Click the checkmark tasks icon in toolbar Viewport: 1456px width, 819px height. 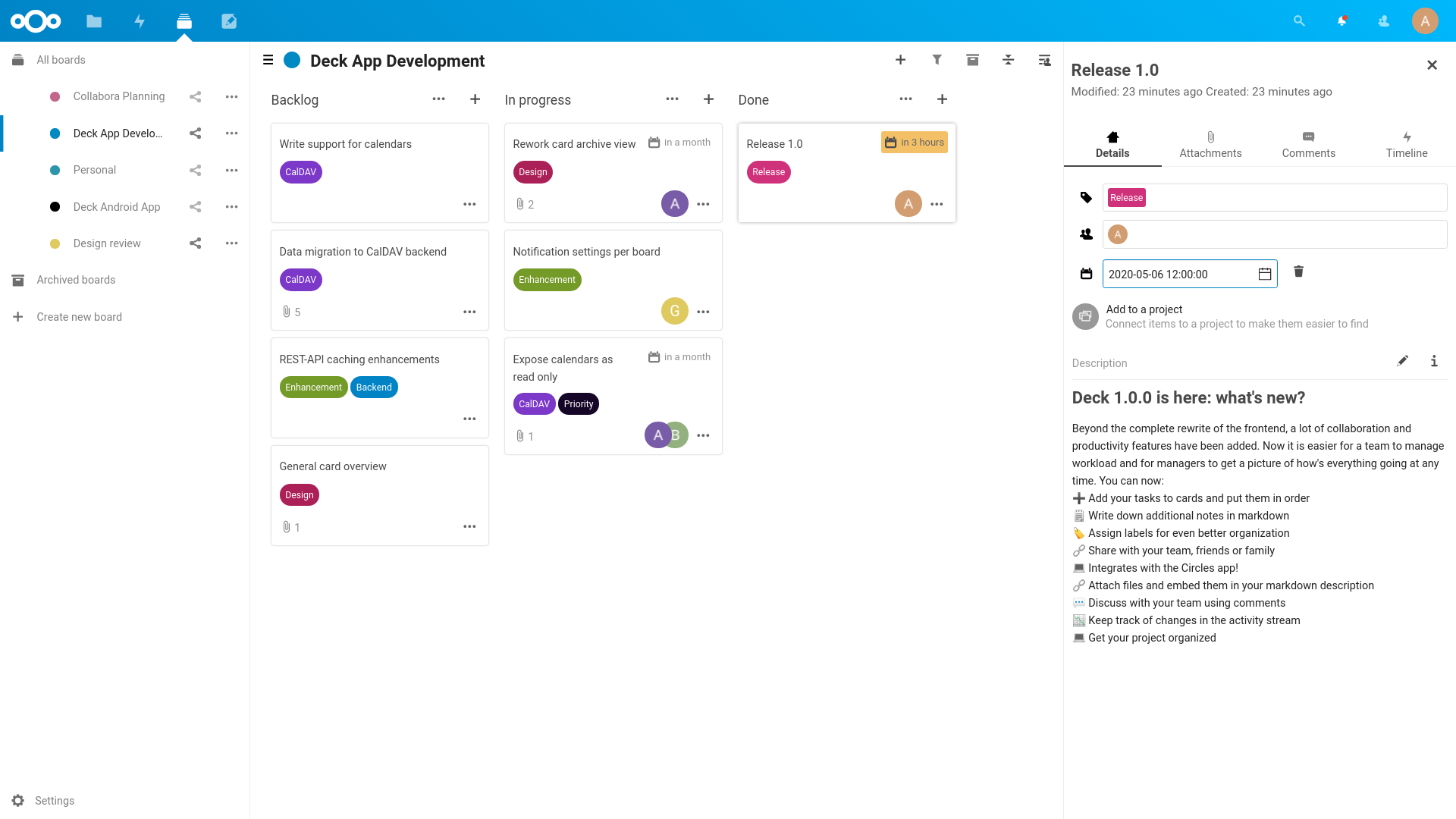coord(228,20)
